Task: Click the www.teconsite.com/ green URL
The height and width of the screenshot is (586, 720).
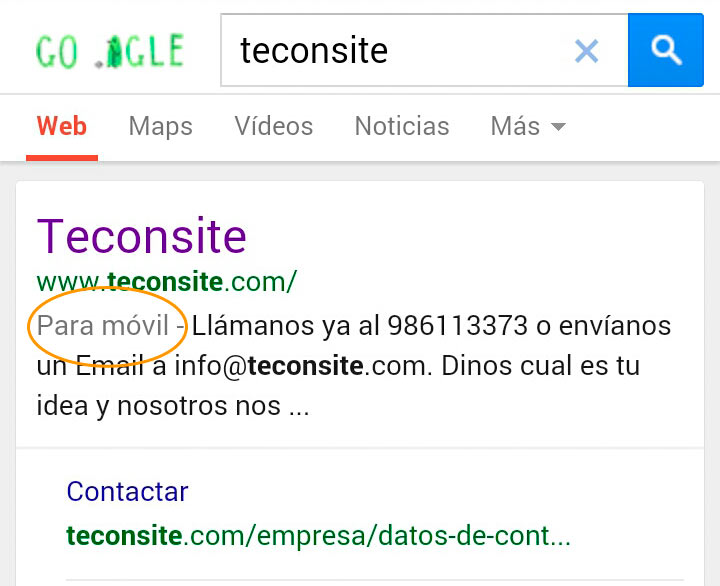Action: coord(167,282)
